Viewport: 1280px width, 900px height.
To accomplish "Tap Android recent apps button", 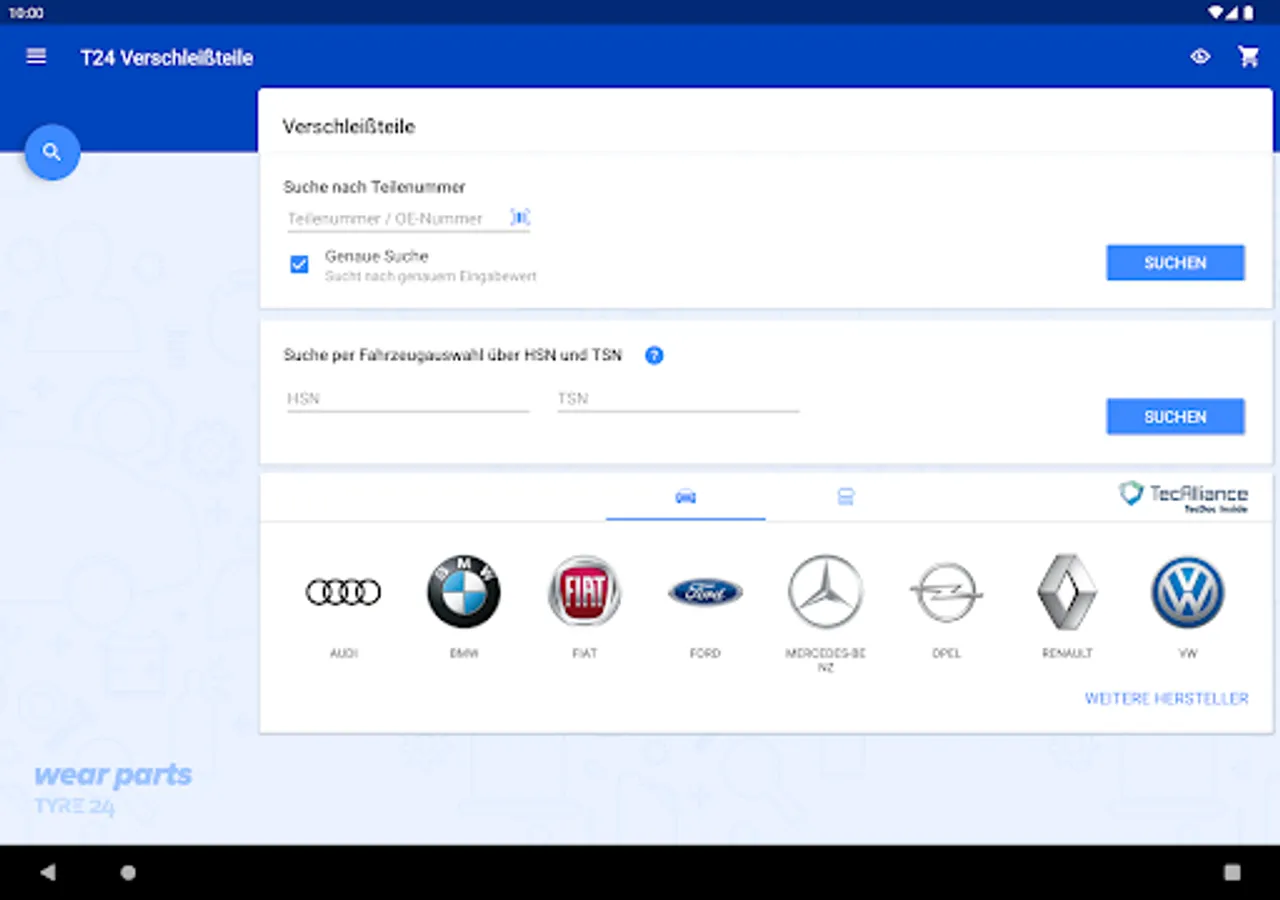I will pyautogui.click(x=1232, y=872).
